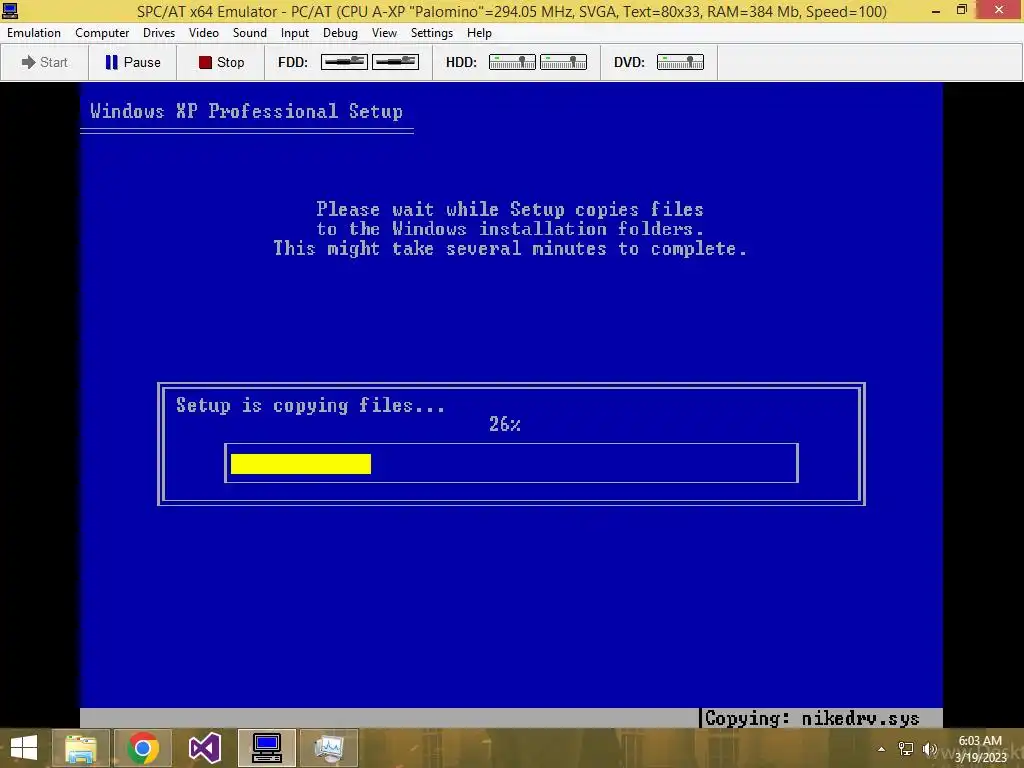
Task: Click the Start emulation button
Action: [x=44, y=62]
